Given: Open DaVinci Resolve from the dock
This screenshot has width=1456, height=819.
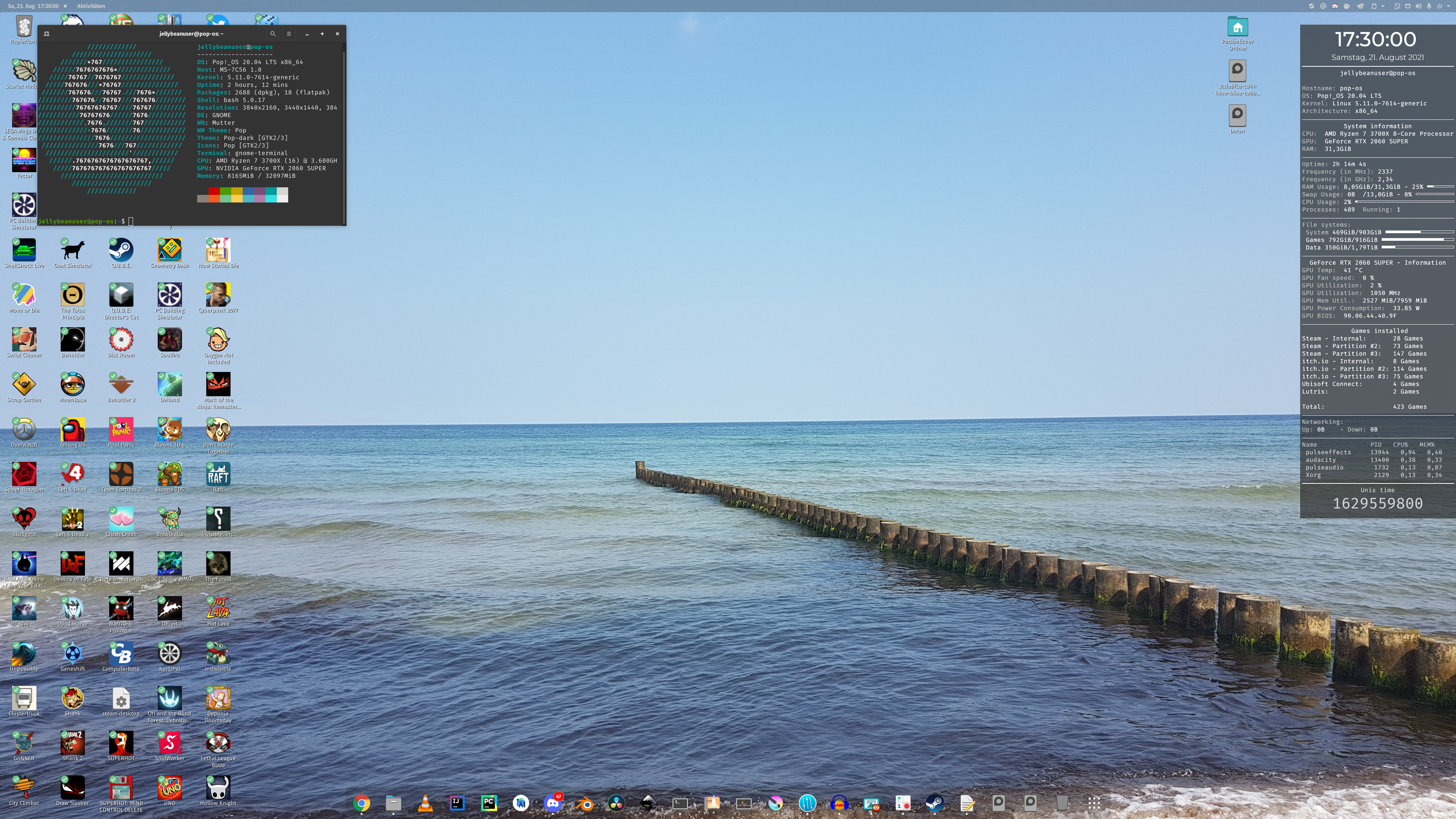Looking at the screenshot, I should point(616,803).
